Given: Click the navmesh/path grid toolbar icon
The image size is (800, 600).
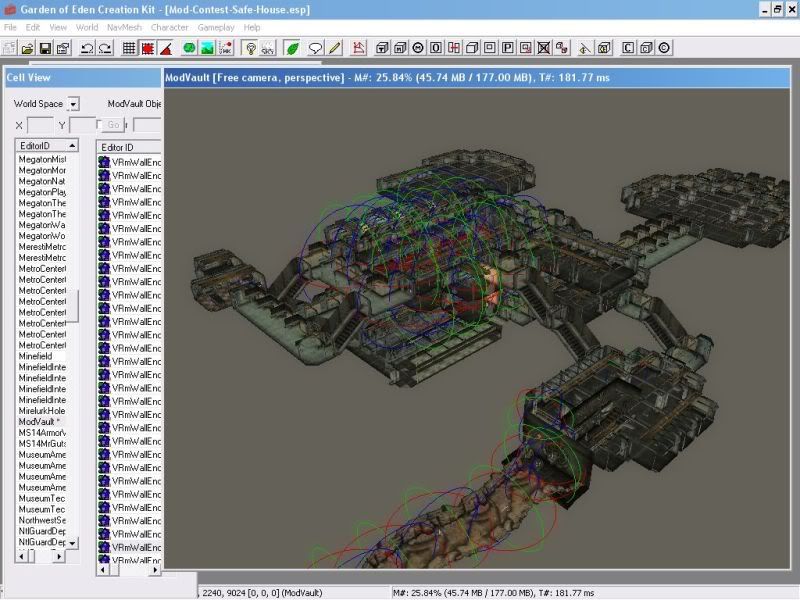Looking at the screenshot, I should (x=226, y=48).
